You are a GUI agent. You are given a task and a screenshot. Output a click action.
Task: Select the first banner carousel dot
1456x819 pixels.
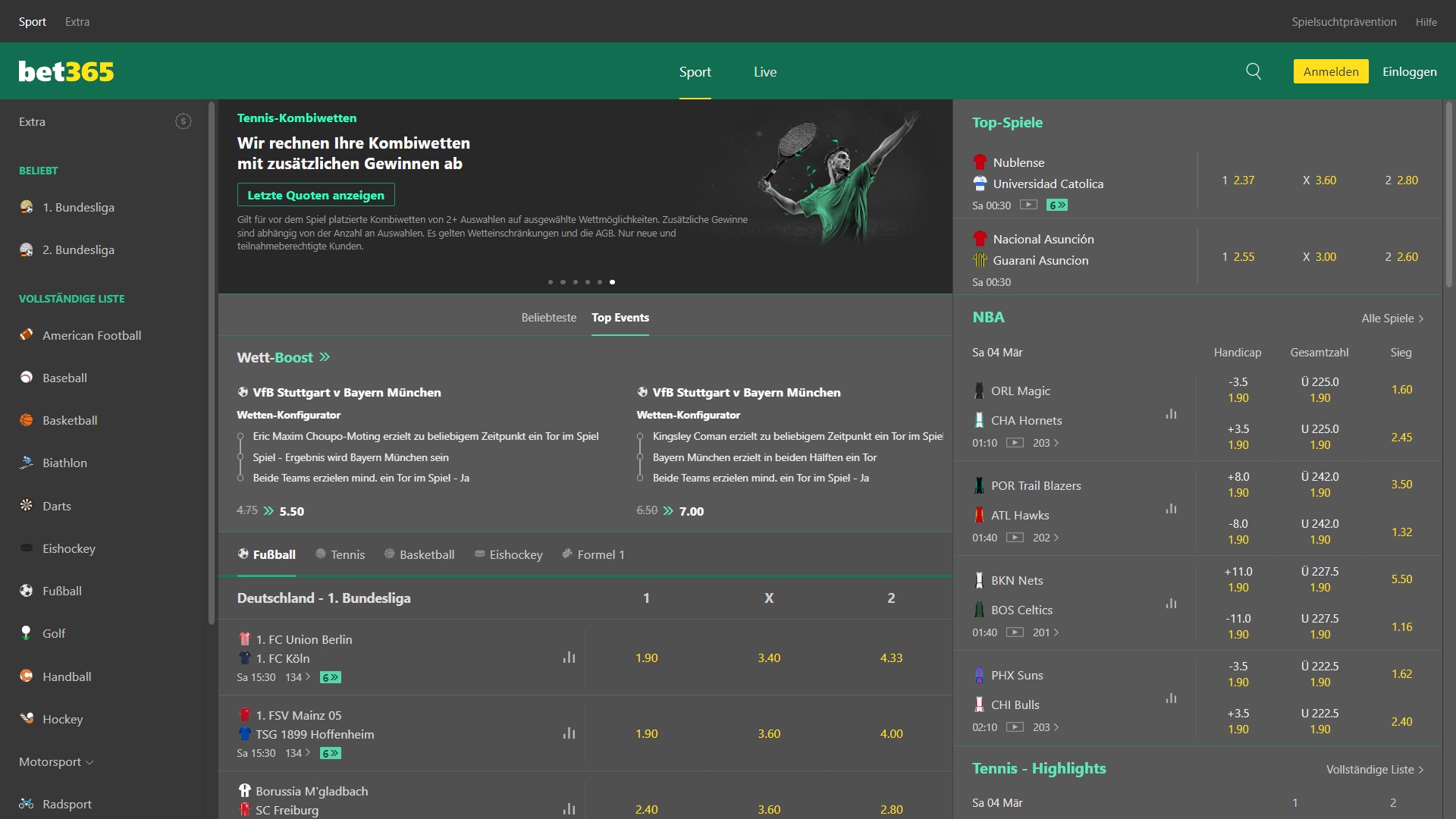550,282
